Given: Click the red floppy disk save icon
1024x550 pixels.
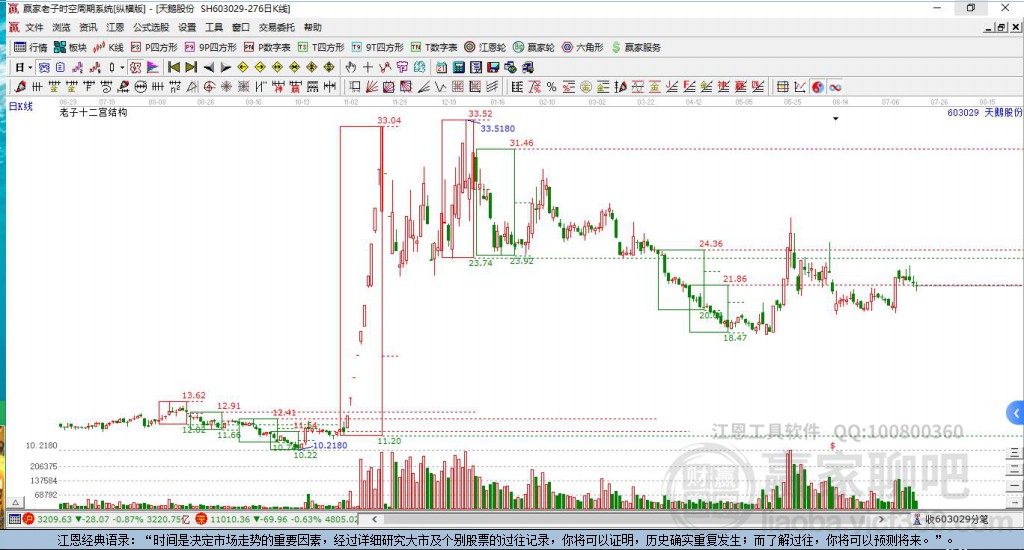Looking at the screenshot, I should [x=493, y=67].
